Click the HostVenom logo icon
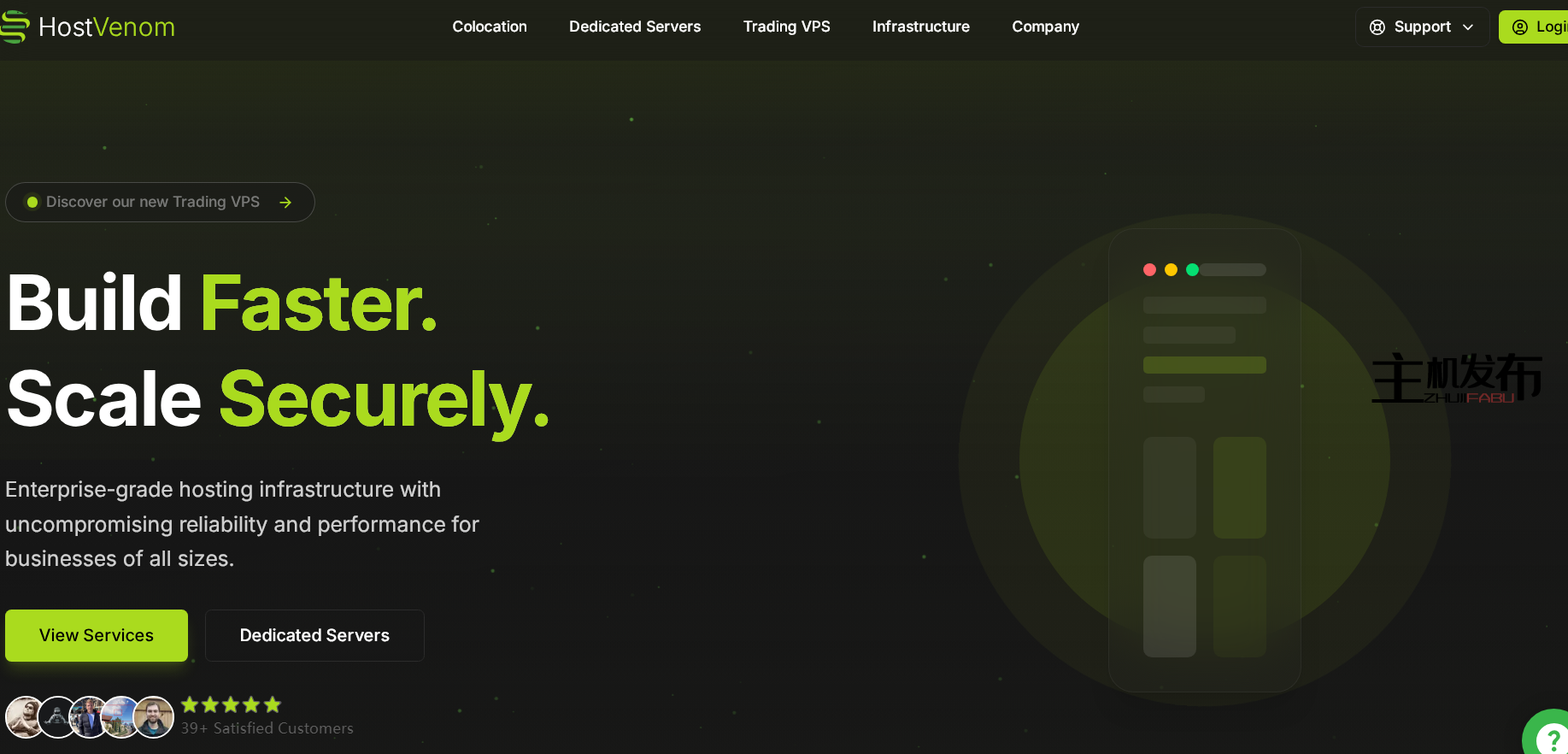This screenshot has height=754, width=1568. [x=15, y=27]
